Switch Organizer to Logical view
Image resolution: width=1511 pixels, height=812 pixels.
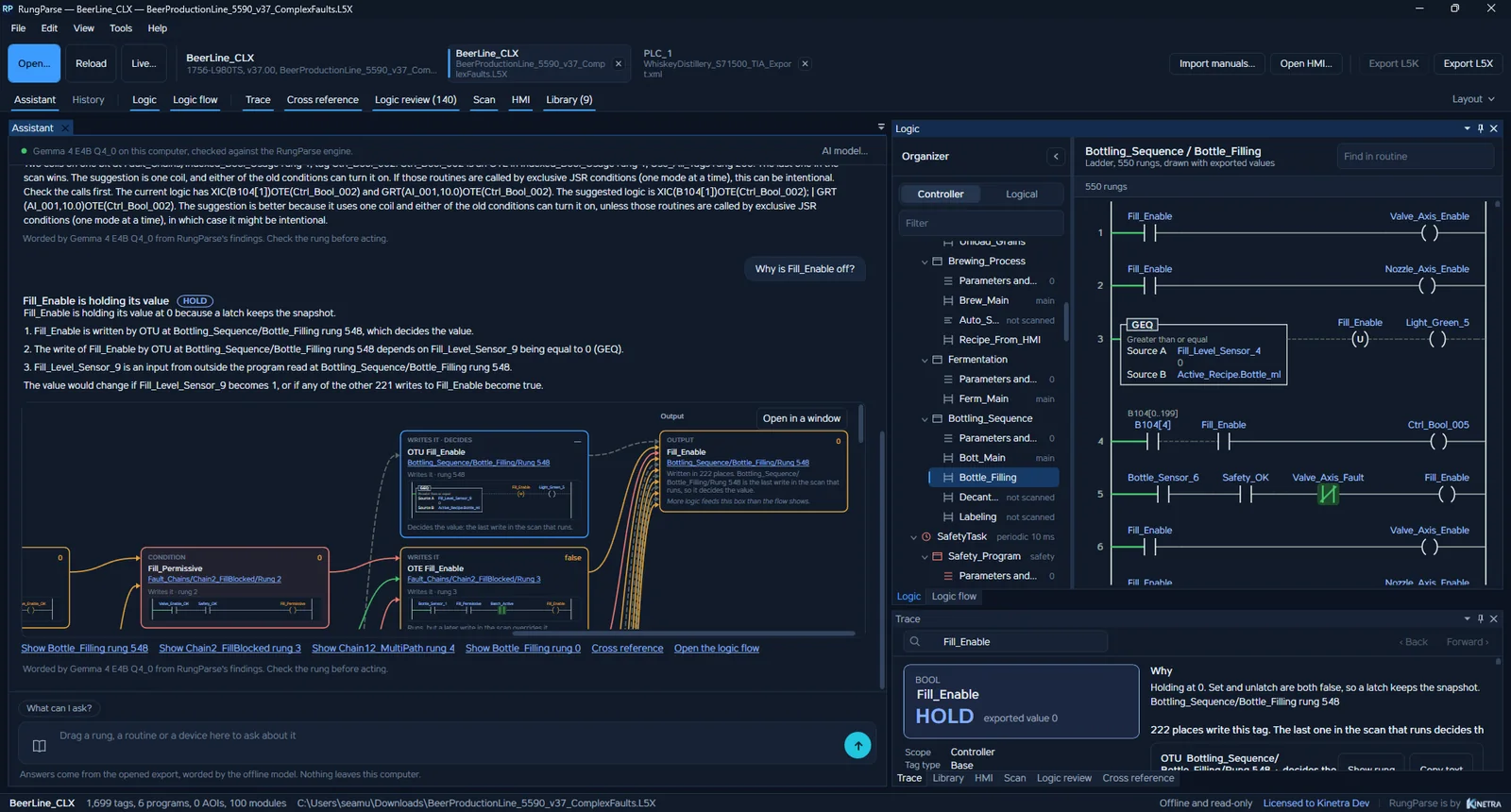point(1021,195)
